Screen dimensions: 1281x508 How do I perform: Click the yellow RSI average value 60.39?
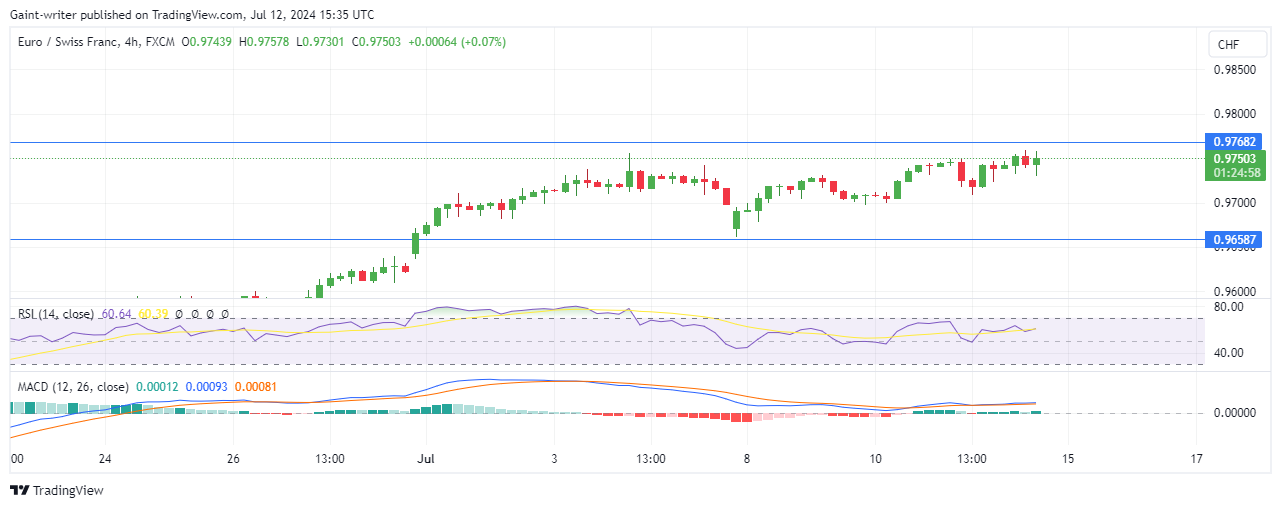click(x=152, y=314)
